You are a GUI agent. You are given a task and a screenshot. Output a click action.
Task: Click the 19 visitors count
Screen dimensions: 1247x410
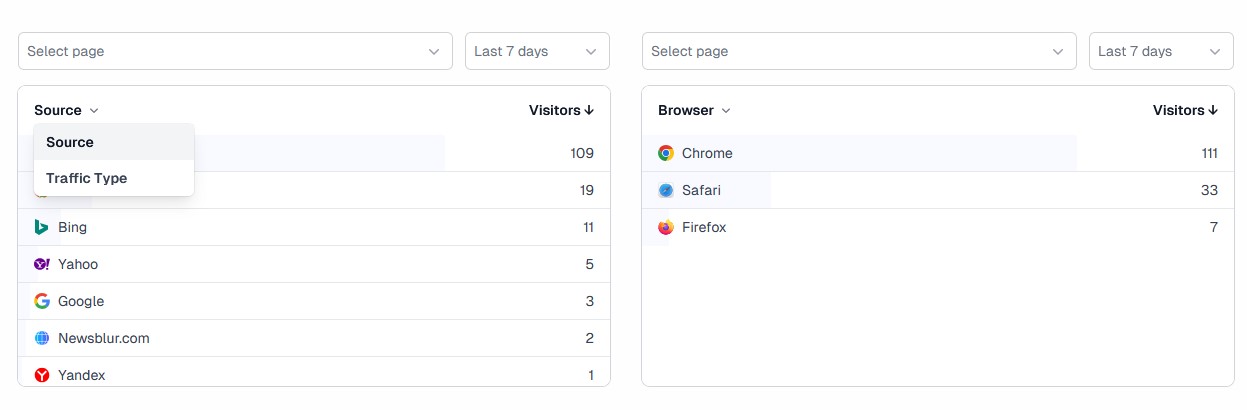click(x=587, y=190)
